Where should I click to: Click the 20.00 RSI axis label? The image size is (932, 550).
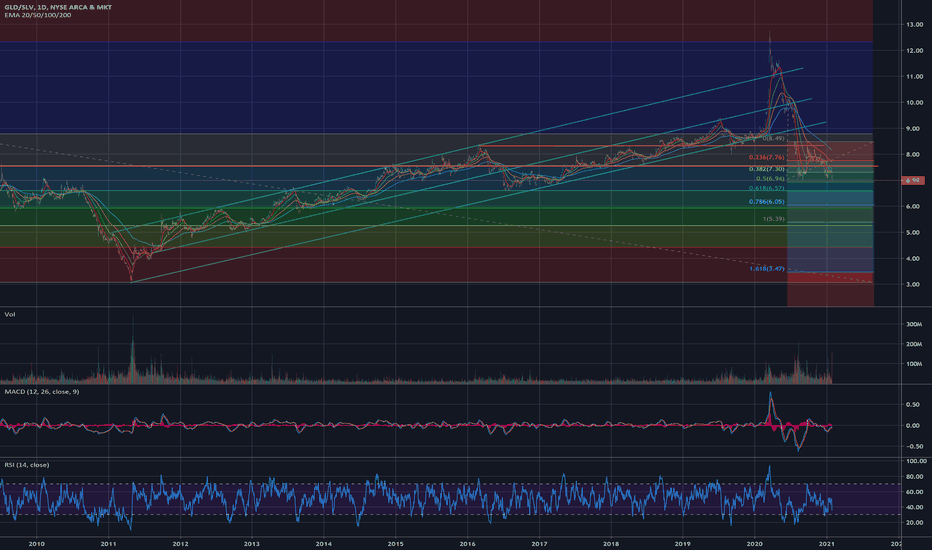click(x=914, y=523)
